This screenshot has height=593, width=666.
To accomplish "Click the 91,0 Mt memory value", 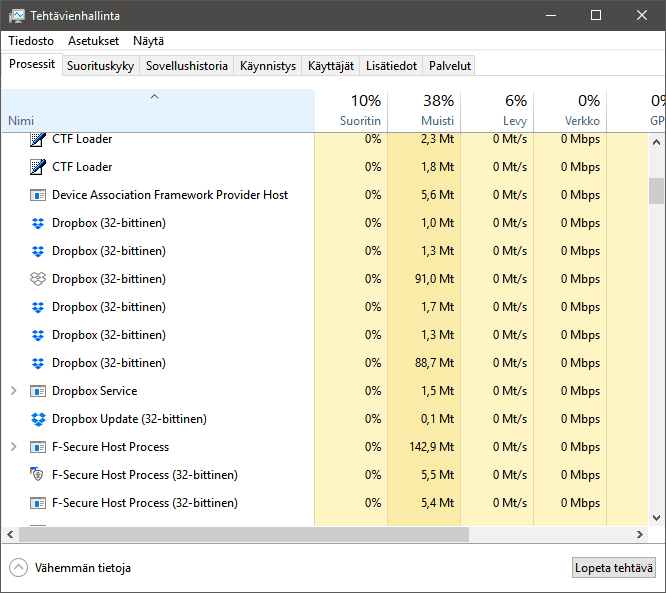I will point(435,279).
